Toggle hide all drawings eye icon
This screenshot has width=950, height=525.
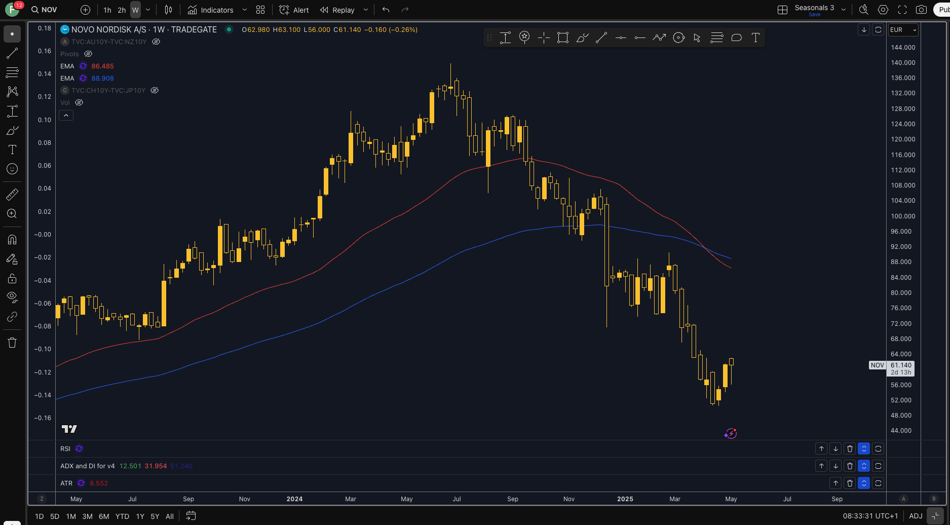pyautogui.click(x=12, y=297)
